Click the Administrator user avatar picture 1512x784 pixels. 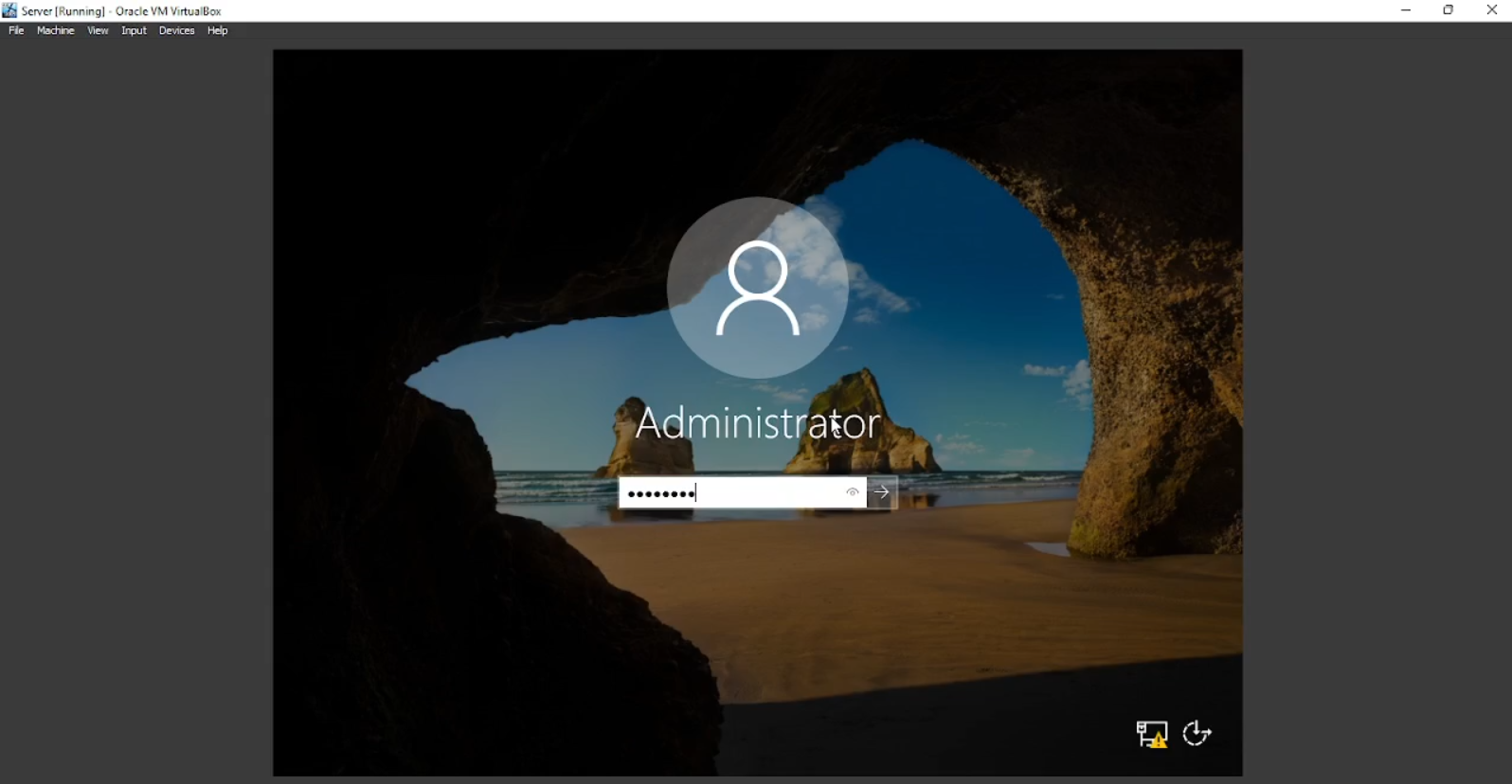pyautogui.click(x=757, y=288)
